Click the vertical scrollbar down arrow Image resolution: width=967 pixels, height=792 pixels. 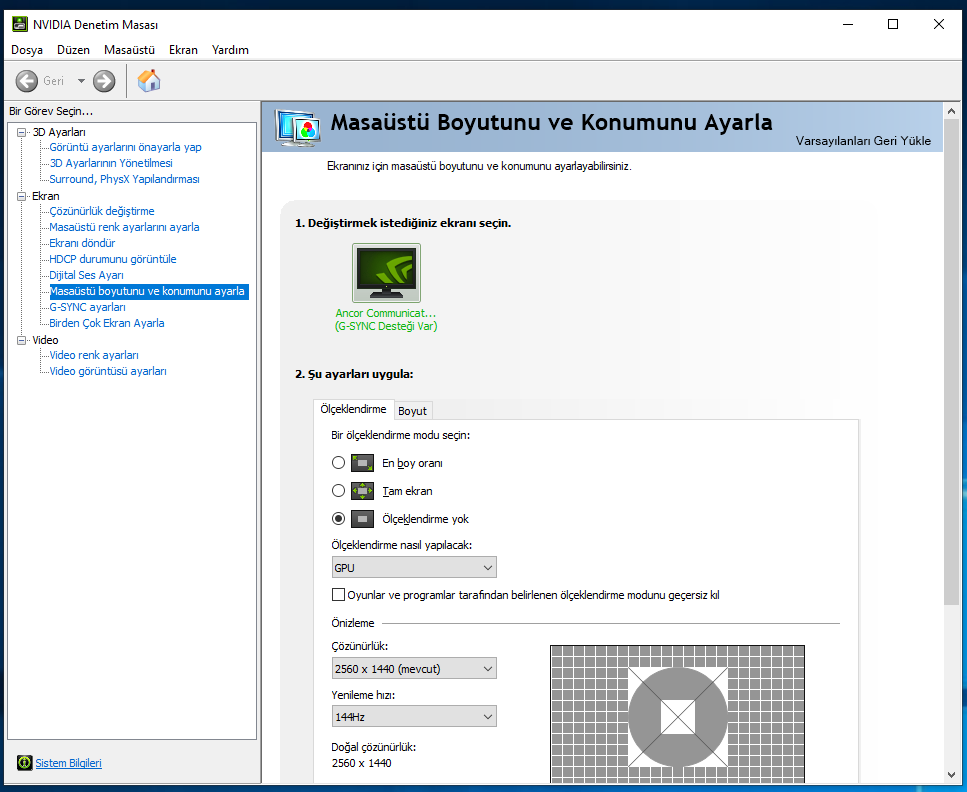coord(951,775)
